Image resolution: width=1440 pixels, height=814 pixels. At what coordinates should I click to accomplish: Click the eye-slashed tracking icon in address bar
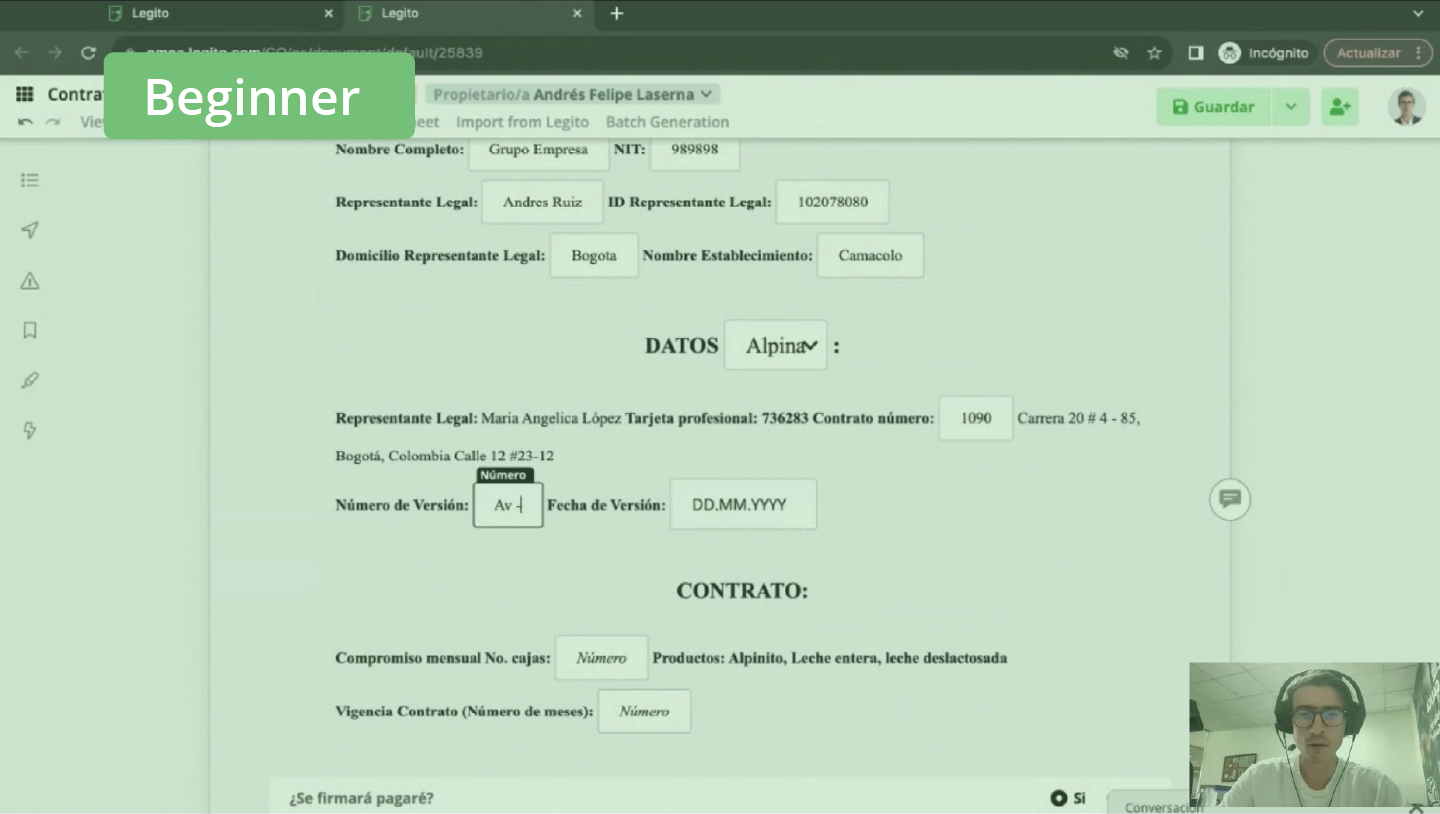click(1121, 53)
